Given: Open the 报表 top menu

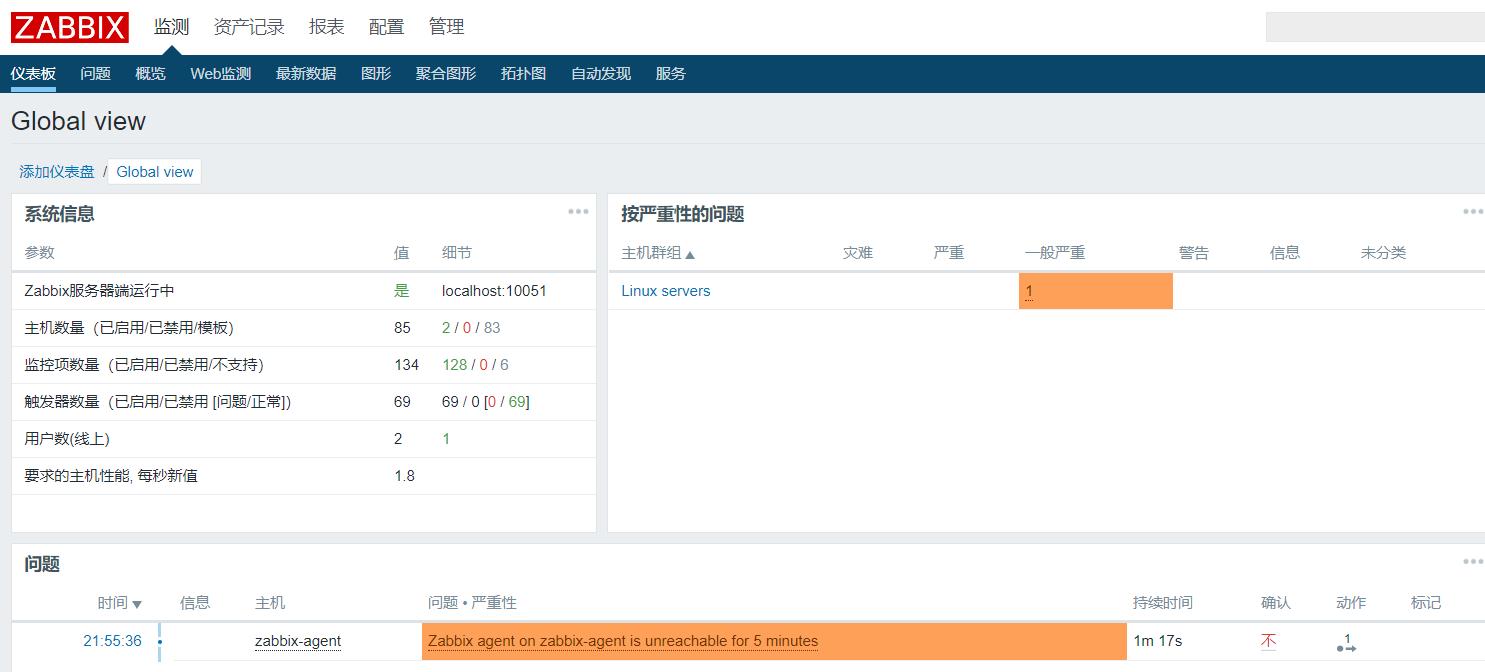Looking at the screenshot, I should point(327,27).
